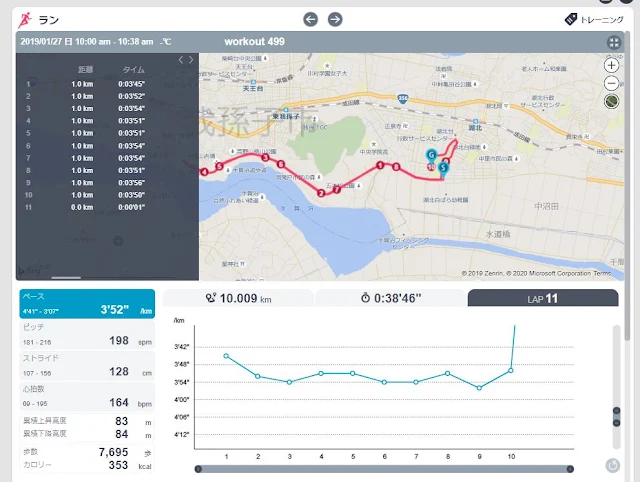The height and width of the screenshot is (482, 640).
Task: Select the pace metric panel
Action: coord(87,304)
